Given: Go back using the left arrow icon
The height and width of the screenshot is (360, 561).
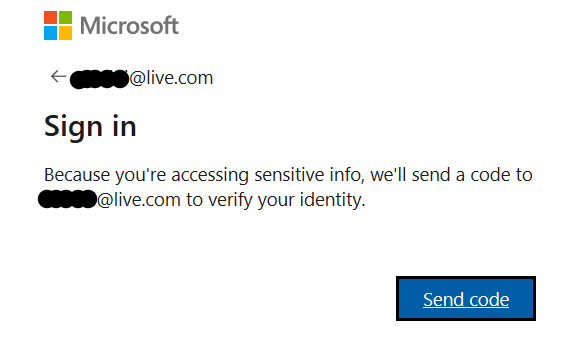Looking at the screenshot, I should (x=58, y=77).
